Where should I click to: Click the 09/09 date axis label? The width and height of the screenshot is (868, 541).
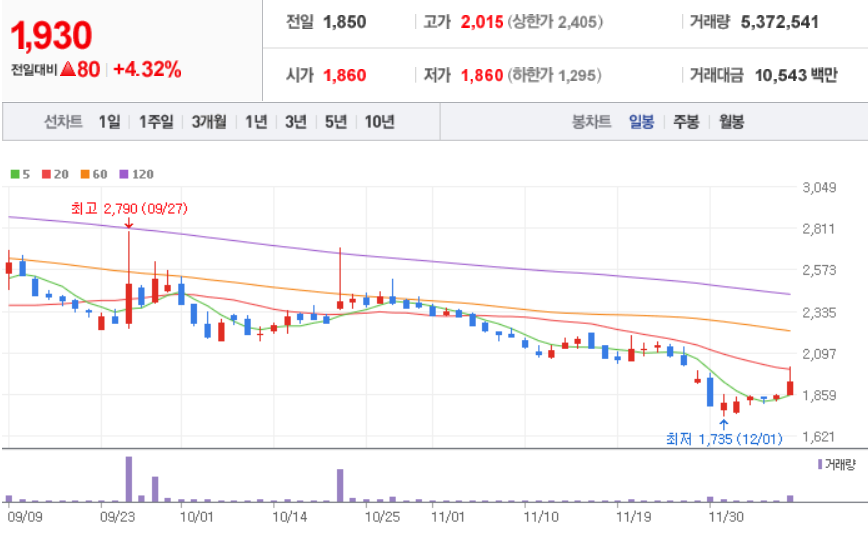click(25, 517)
